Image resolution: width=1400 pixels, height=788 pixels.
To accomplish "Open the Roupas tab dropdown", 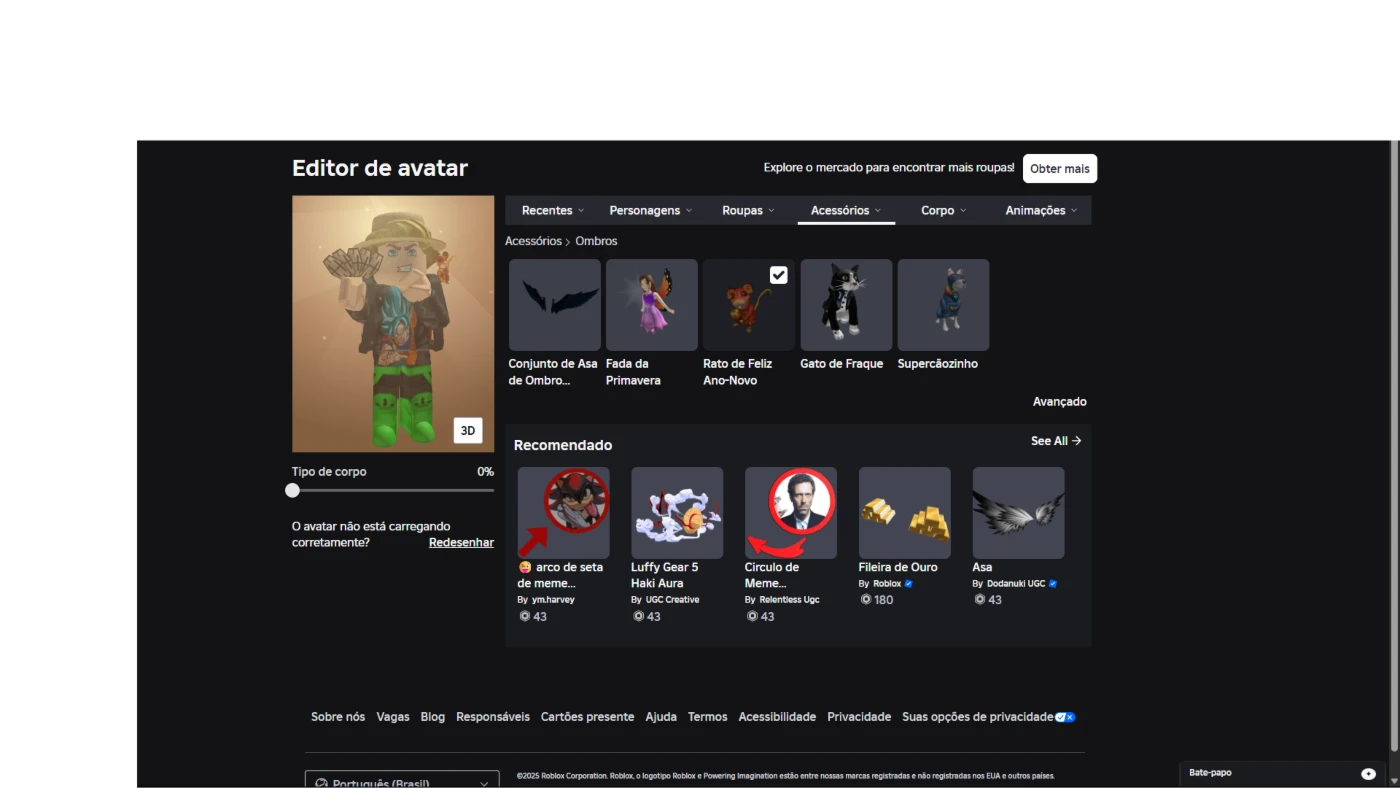I will coord(749,210).
